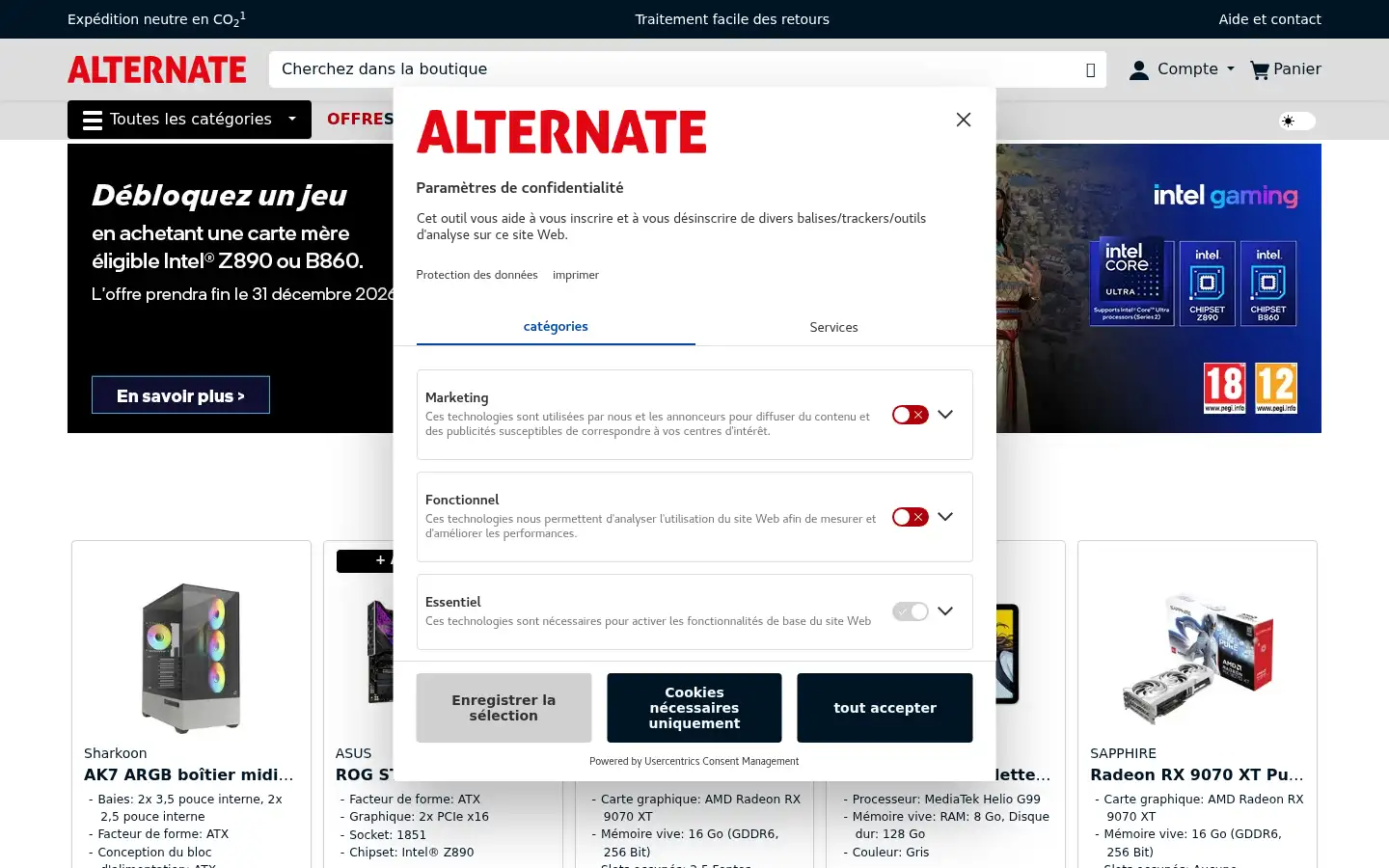Click the Intel Chipset B860 badge
1389x868 pixels.
(1268, 283)
